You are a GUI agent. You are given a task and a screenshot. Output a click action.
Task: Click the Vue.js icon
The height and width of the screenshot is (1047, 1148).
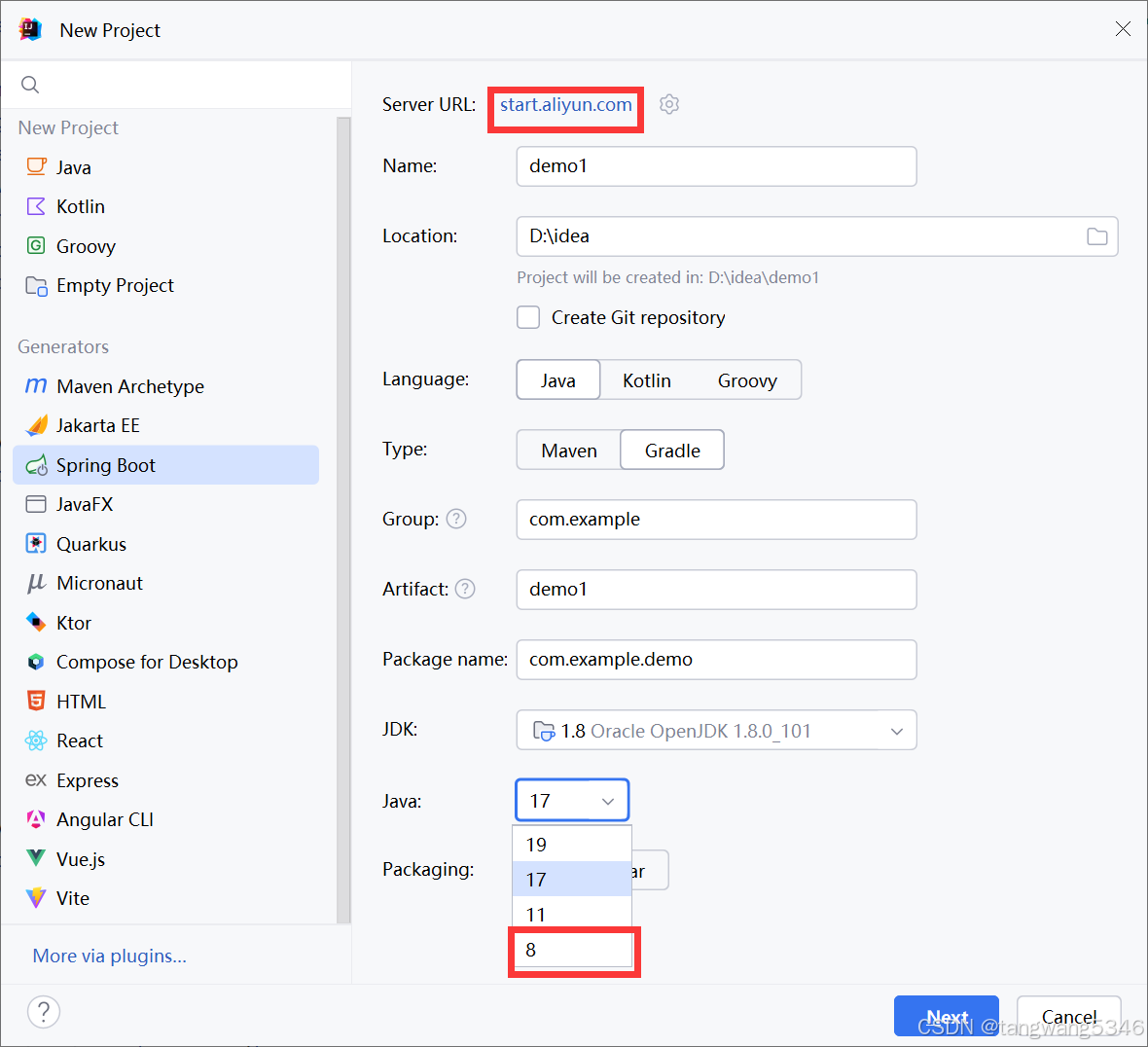tap(36, 858)
